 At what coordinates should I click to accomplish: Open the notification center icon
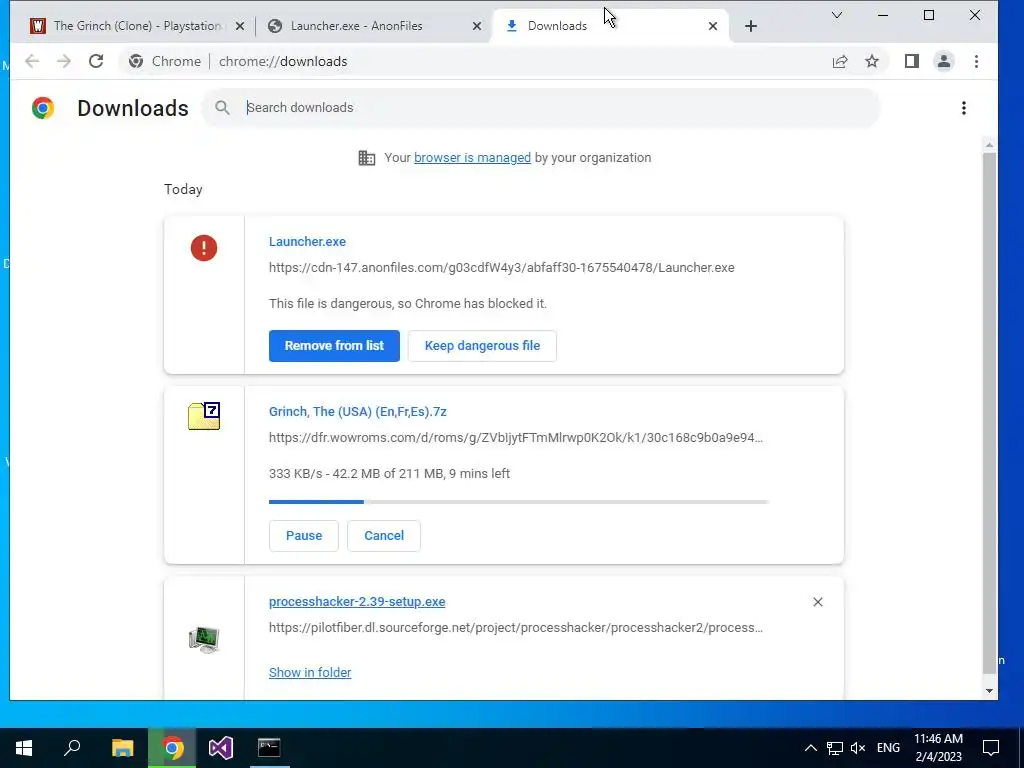[x=991, y=748]
